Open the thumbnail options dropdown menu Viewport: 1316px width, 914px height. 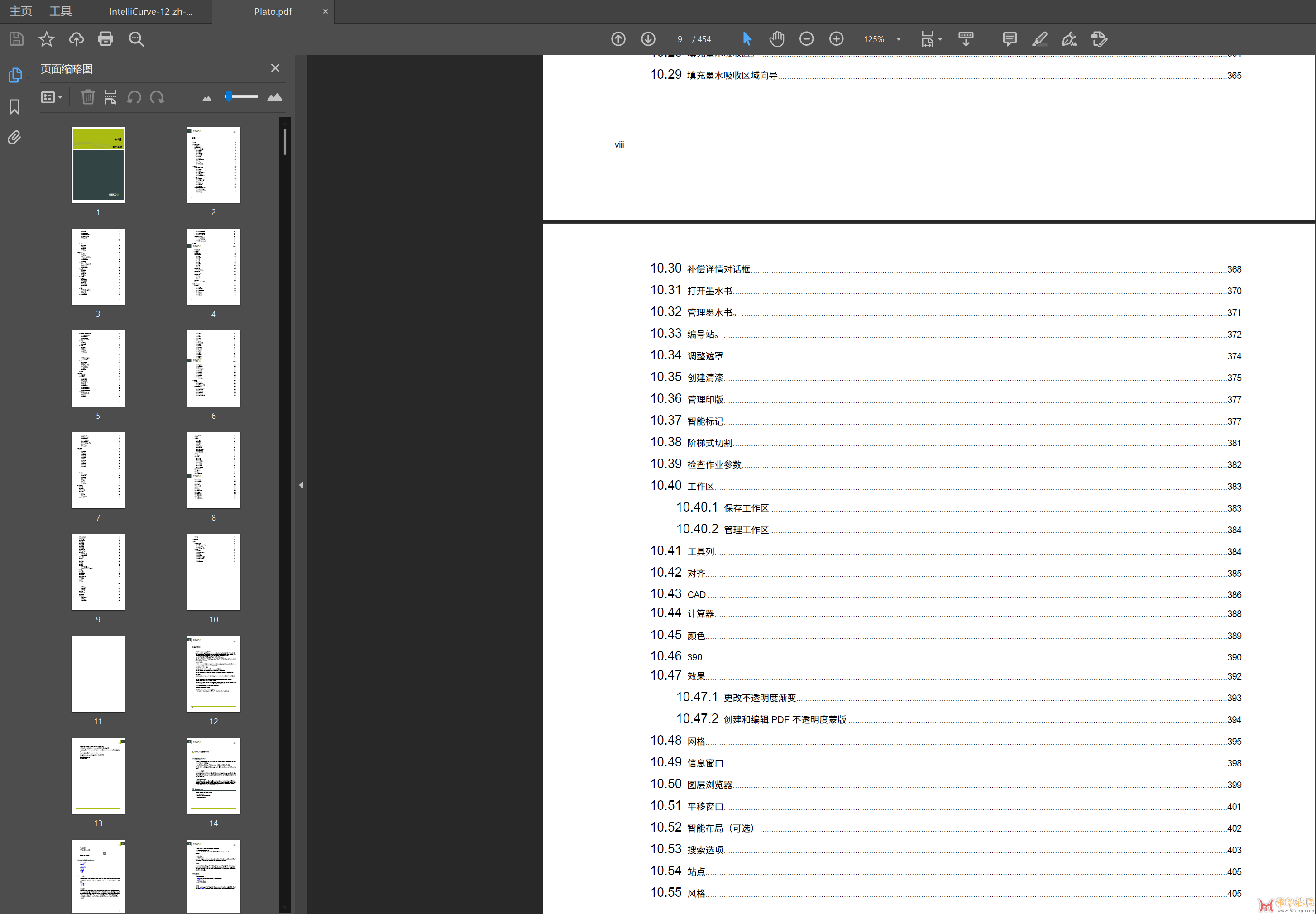(52, 97)
